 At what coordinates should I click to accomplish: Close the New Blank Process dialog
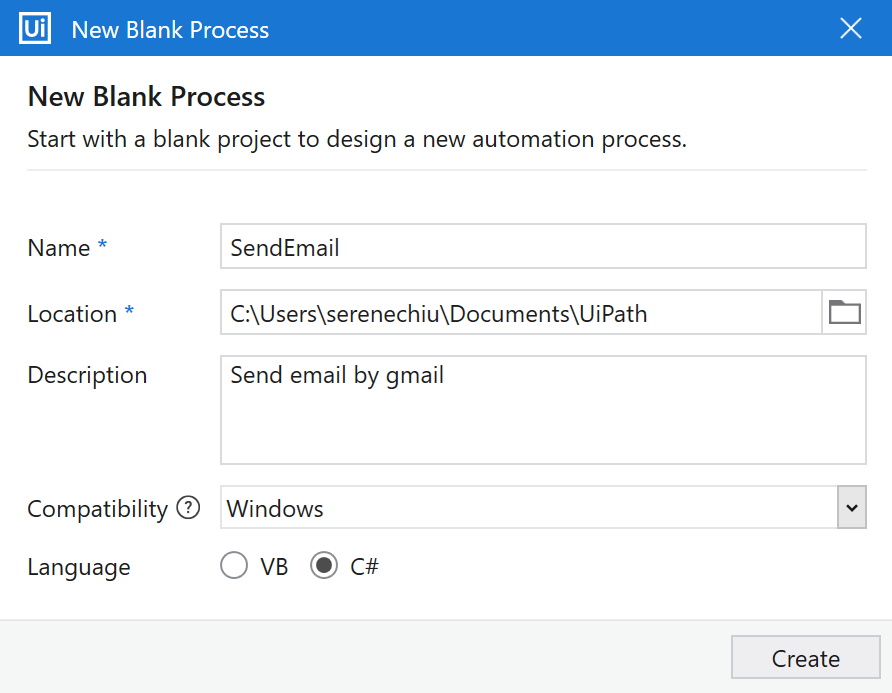(x=851, y=28)
